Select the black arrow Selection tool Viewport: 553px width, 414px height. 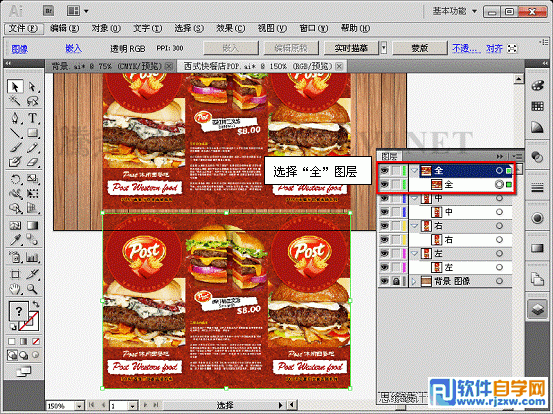[15, 87]
